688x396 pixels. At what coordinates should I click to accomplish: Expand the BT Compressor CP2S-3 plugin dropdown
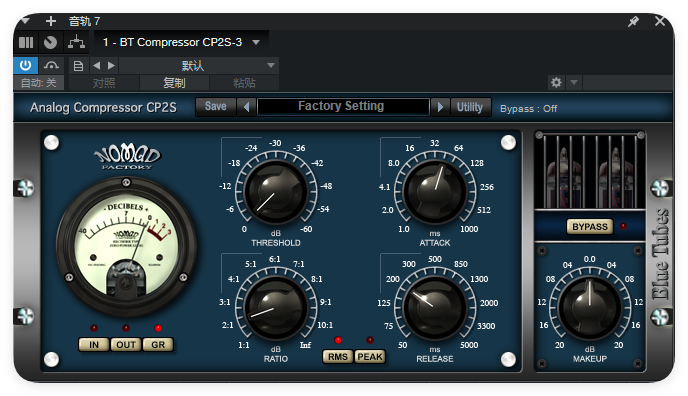pos(256,43)
